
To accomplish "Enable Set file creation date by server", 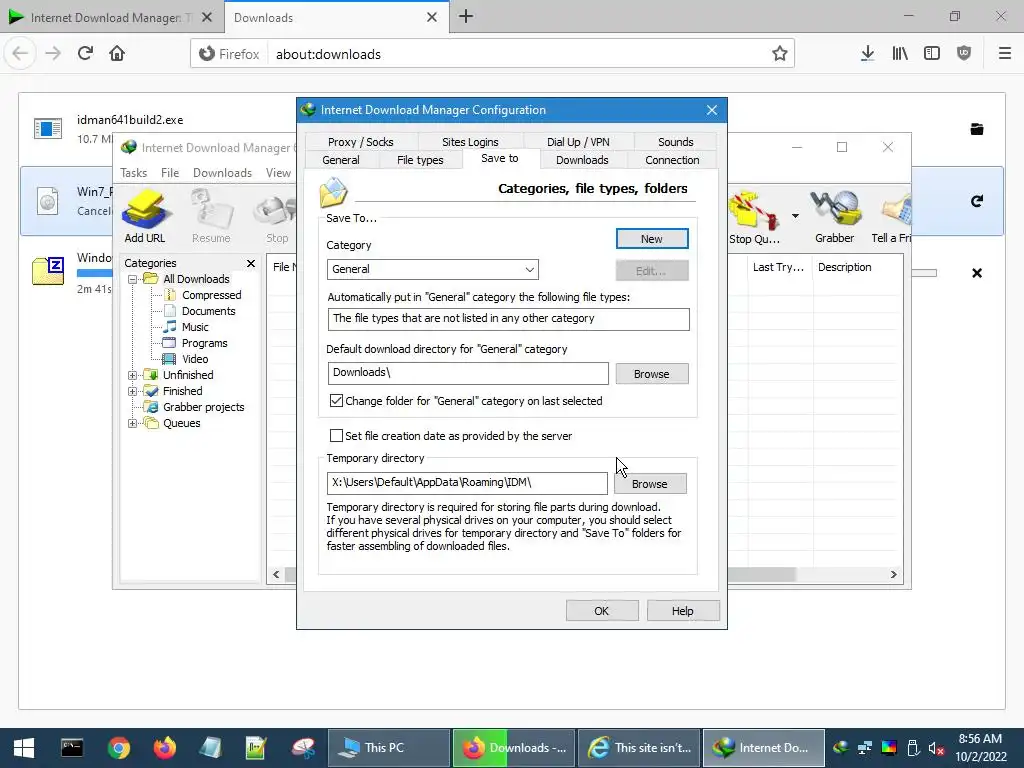I will 336,436.
